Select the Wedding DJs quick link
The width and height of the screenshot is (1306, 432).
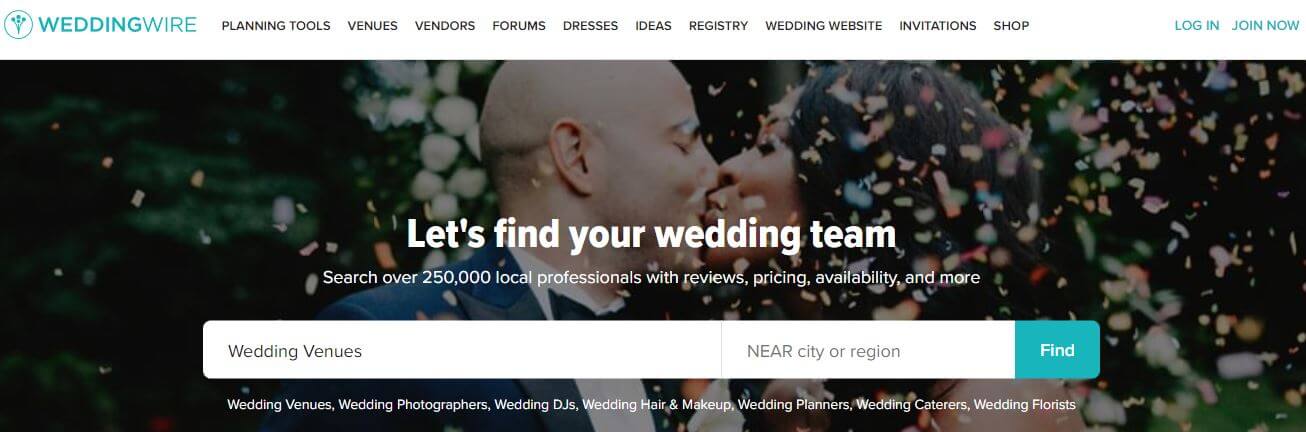(x=536, y=405)
